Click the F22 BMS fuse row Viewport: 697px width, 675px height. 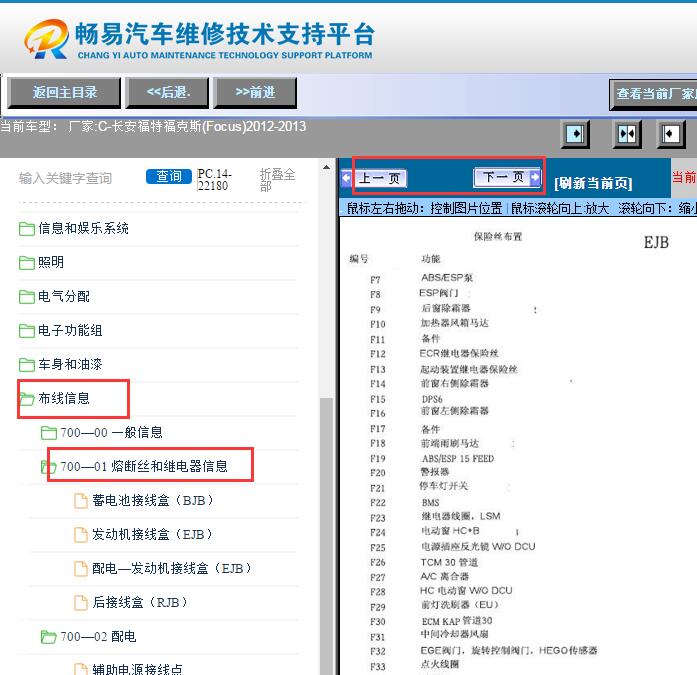point(405,503)
